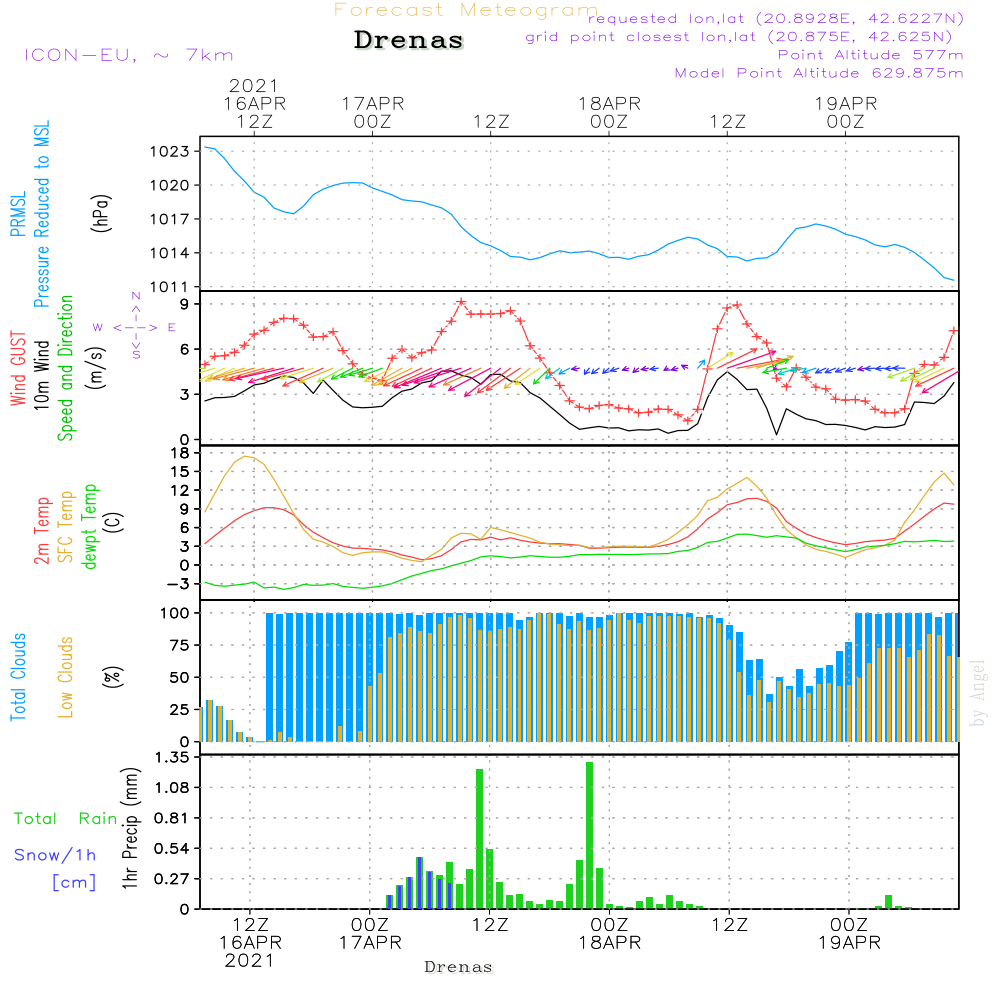Click the '18APR 00Z' label at chart top
The height and width of the screenshot is (1000, 1000).
[609, 112]
